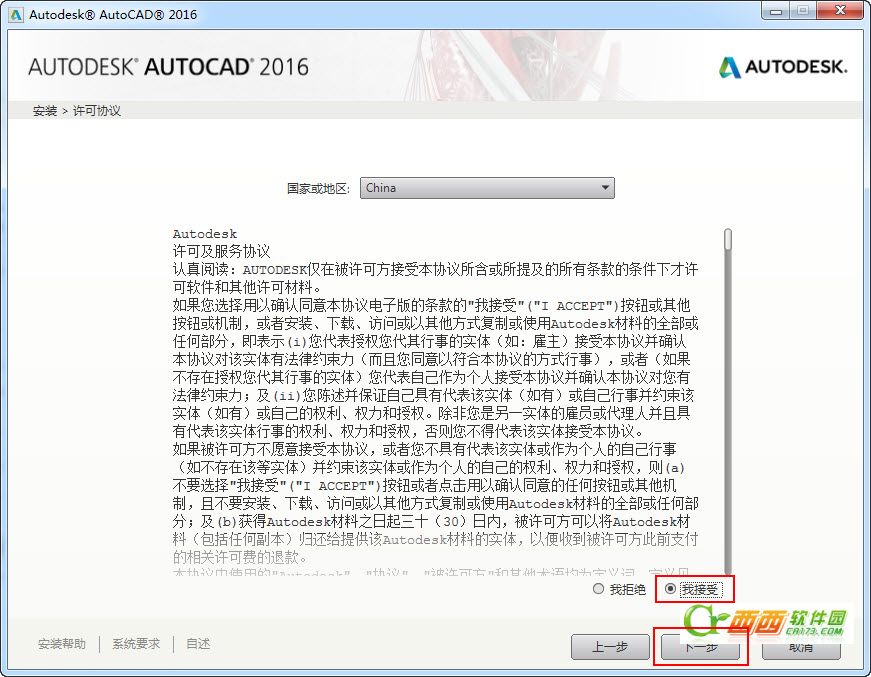Click the 'Autodesk' first line of the agreement
This screenshot has height=677, width=871.
pyautogui.click(x=204, y=234)
